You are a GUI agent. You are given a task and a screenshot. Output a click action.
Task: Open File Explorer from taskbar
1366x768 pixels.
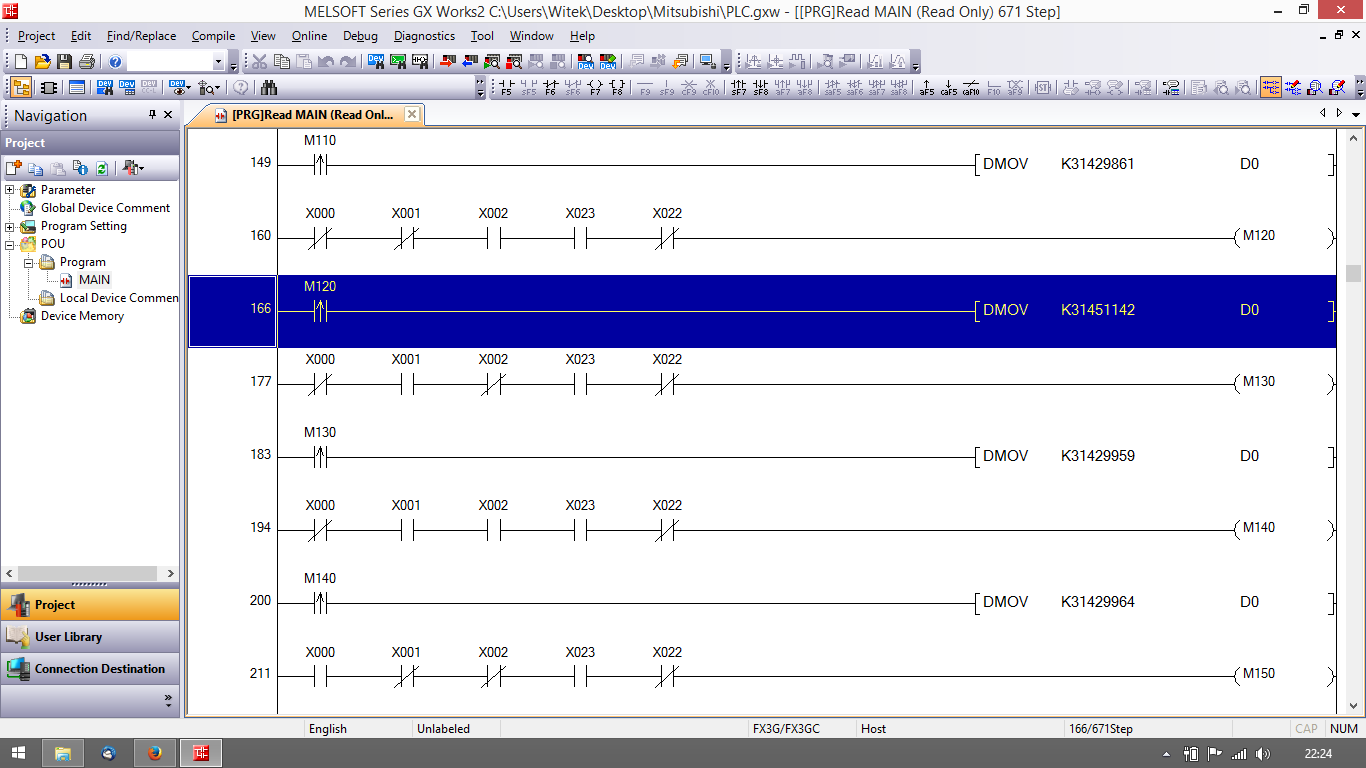click(62, 753)
